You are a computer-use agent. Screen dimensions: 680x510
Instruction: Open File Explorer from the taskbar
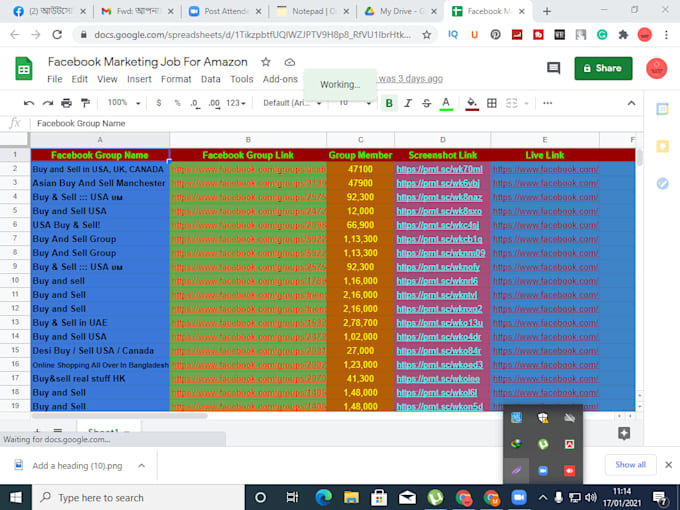click(351, 497)
